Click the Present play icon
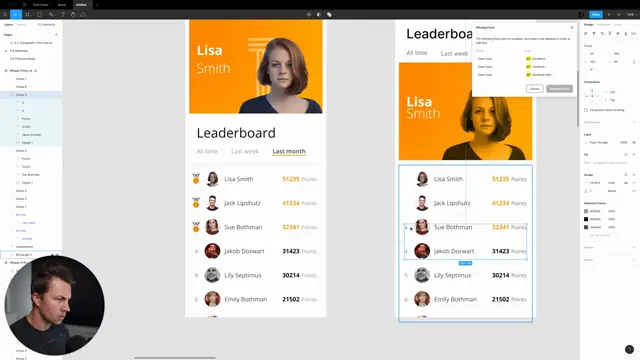640x360 pixels. click(609, 14)
